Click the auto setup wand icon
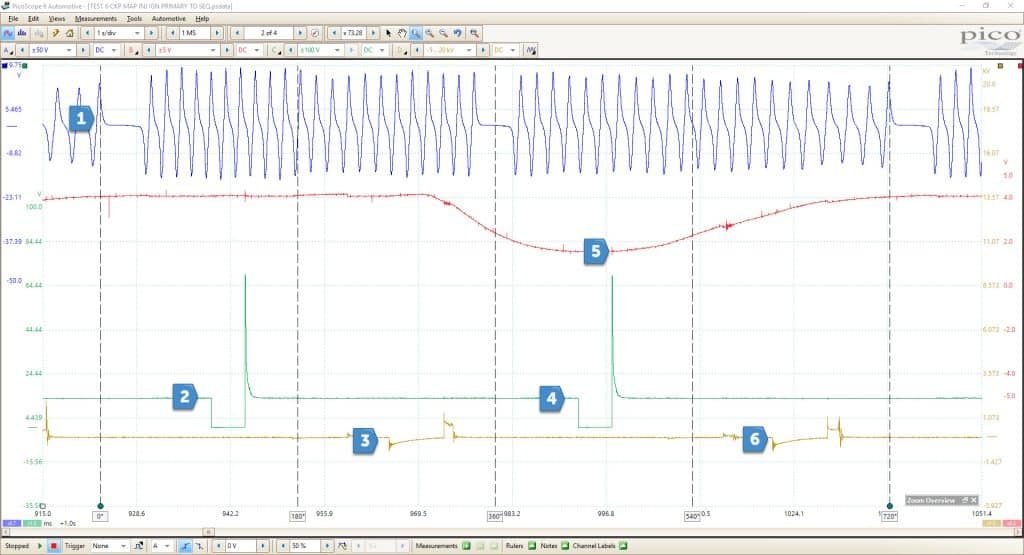 [x=56, y=33]
